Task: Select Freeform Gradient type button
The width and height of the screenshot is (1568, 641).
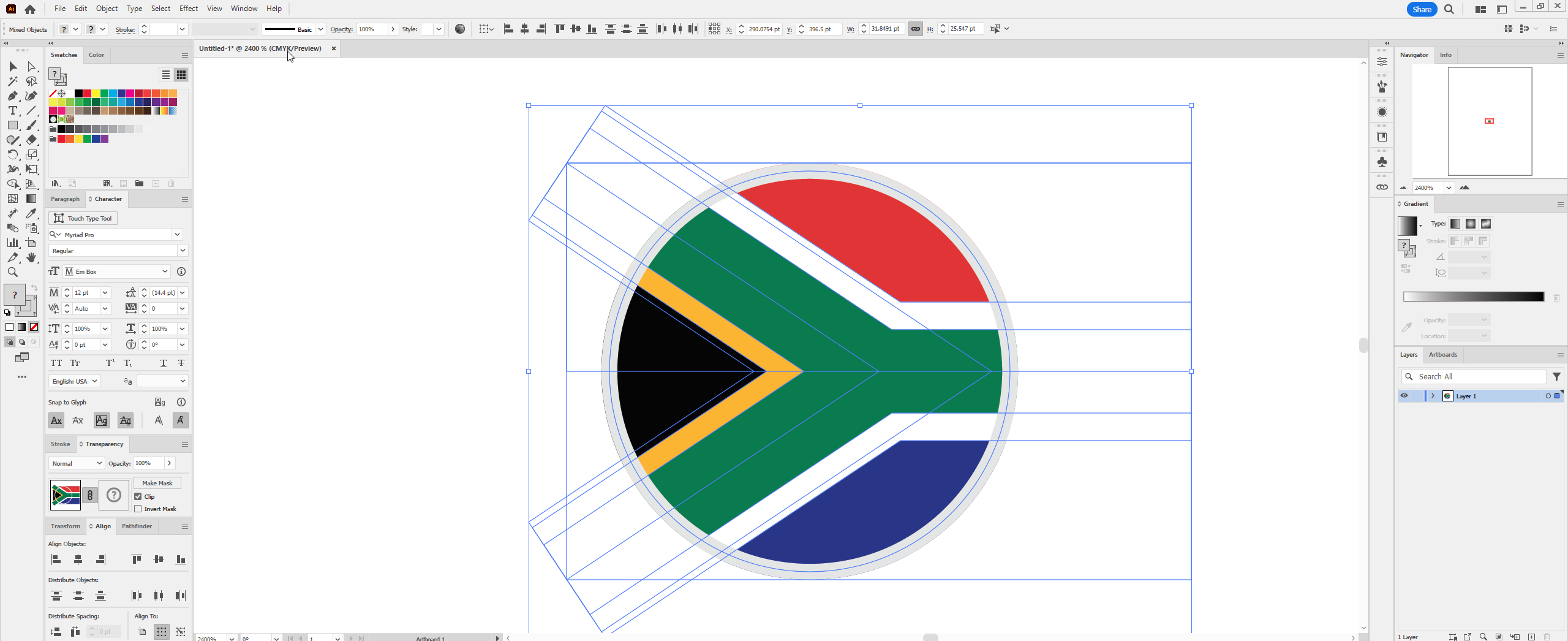Action: [x=1486, y=224]
